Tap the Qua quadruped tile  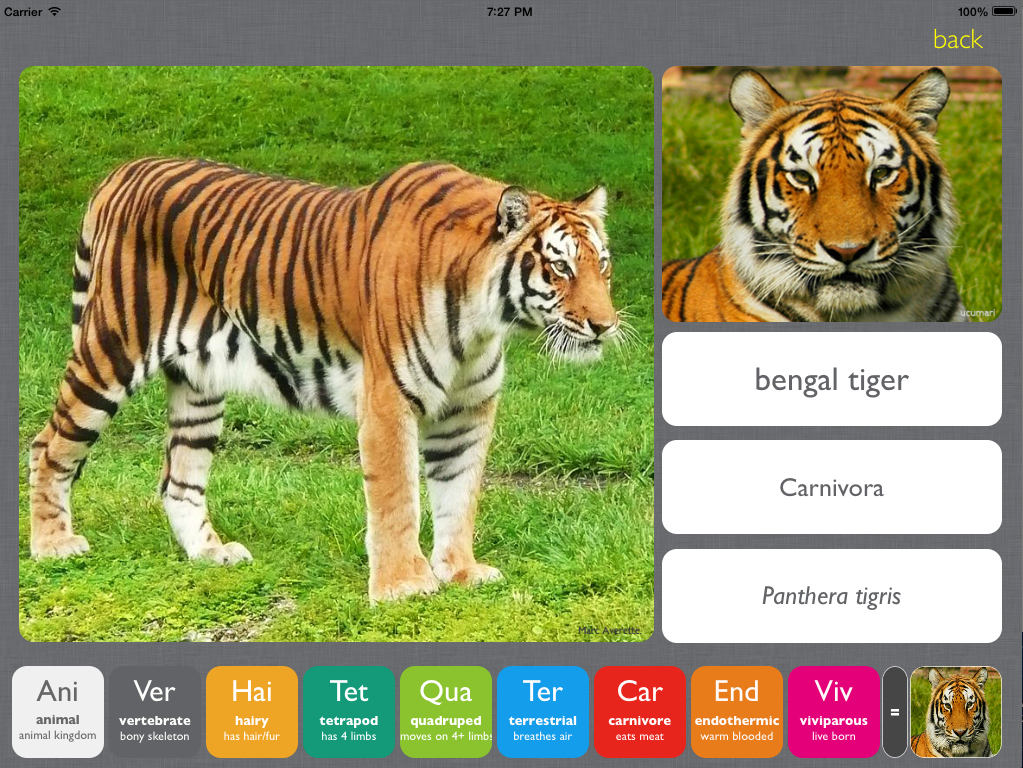pyautogui.click(x=445, y=711)
